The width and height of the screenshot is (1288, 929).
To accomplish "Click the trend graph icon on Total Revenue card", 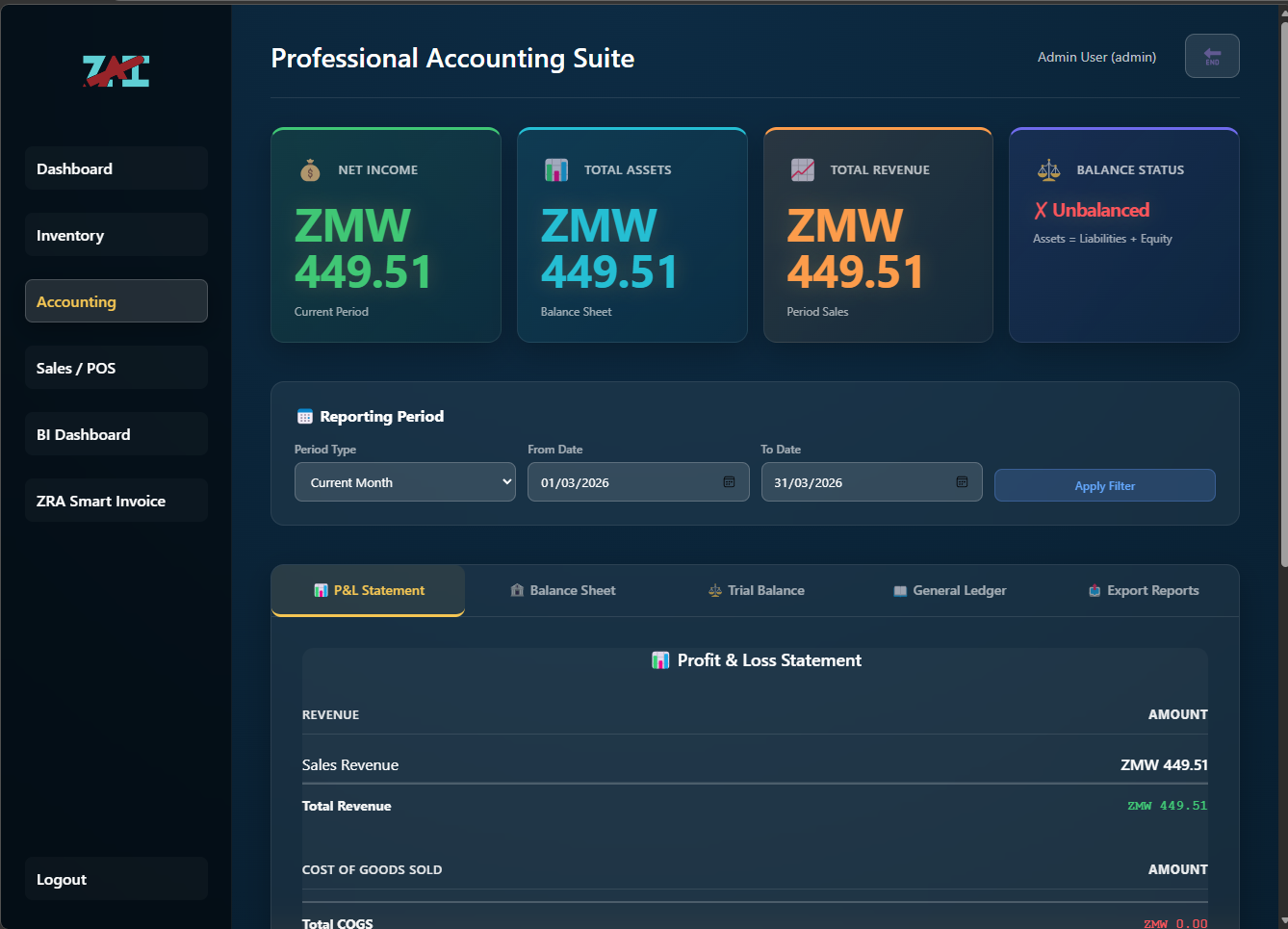I will [802, 169].
